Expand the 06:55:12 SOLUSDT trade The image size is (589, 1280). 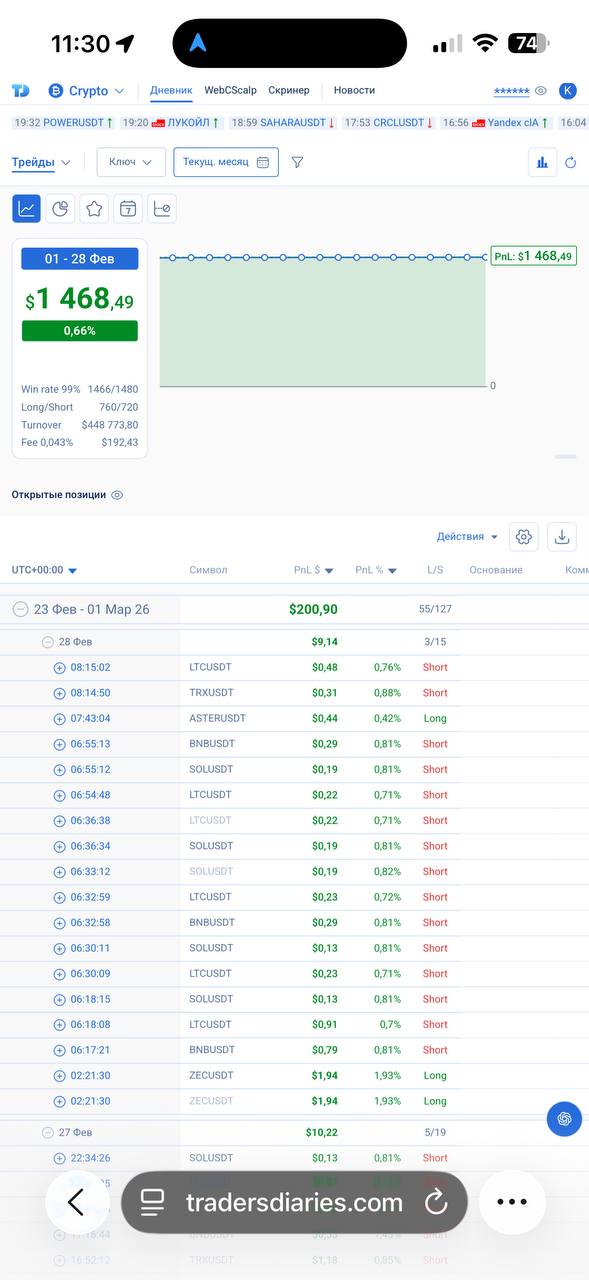pos(59,770)
